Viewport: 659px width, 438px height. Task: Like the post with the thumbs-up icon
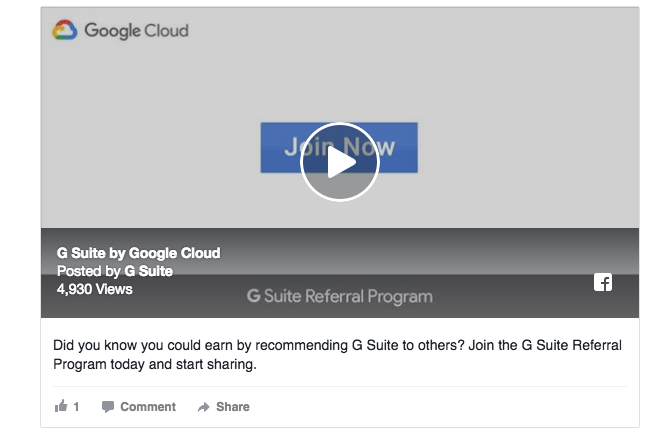coord(61,406)
